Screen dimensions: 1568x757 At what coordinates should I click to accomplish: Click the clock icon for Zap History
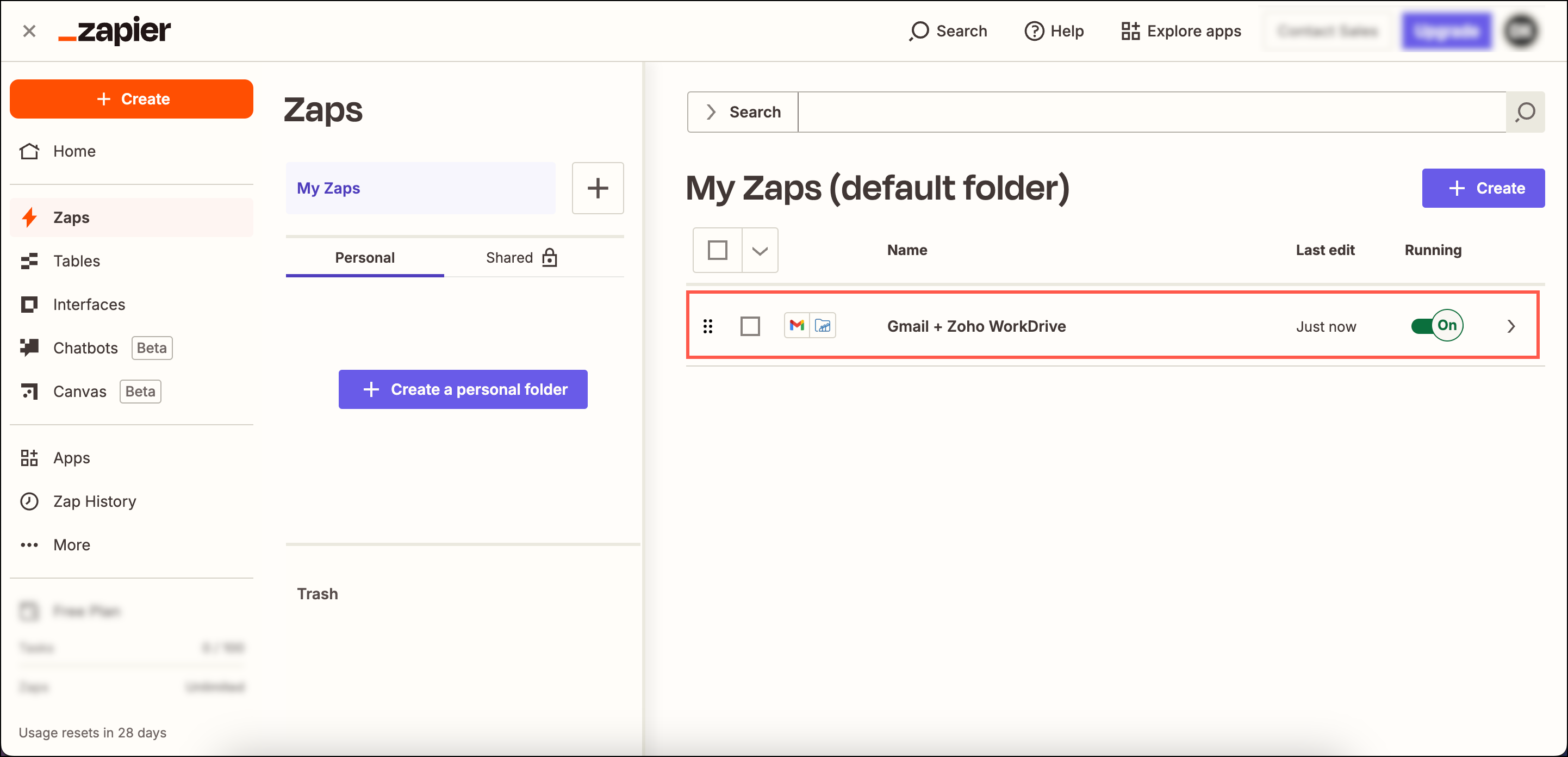point(29,501)
